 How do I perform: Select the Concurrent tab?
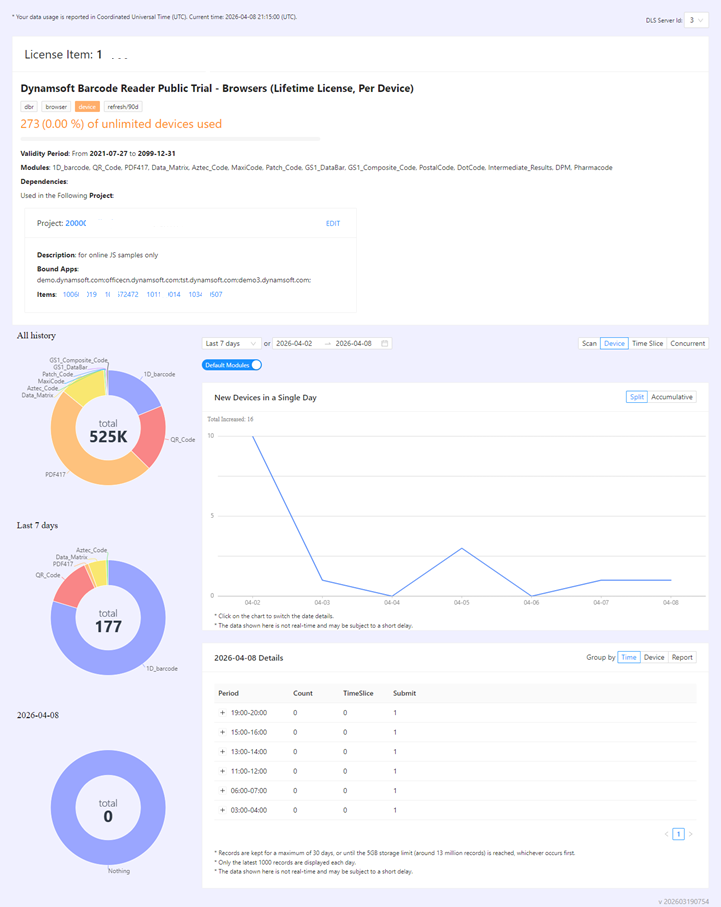click(687, 343)
